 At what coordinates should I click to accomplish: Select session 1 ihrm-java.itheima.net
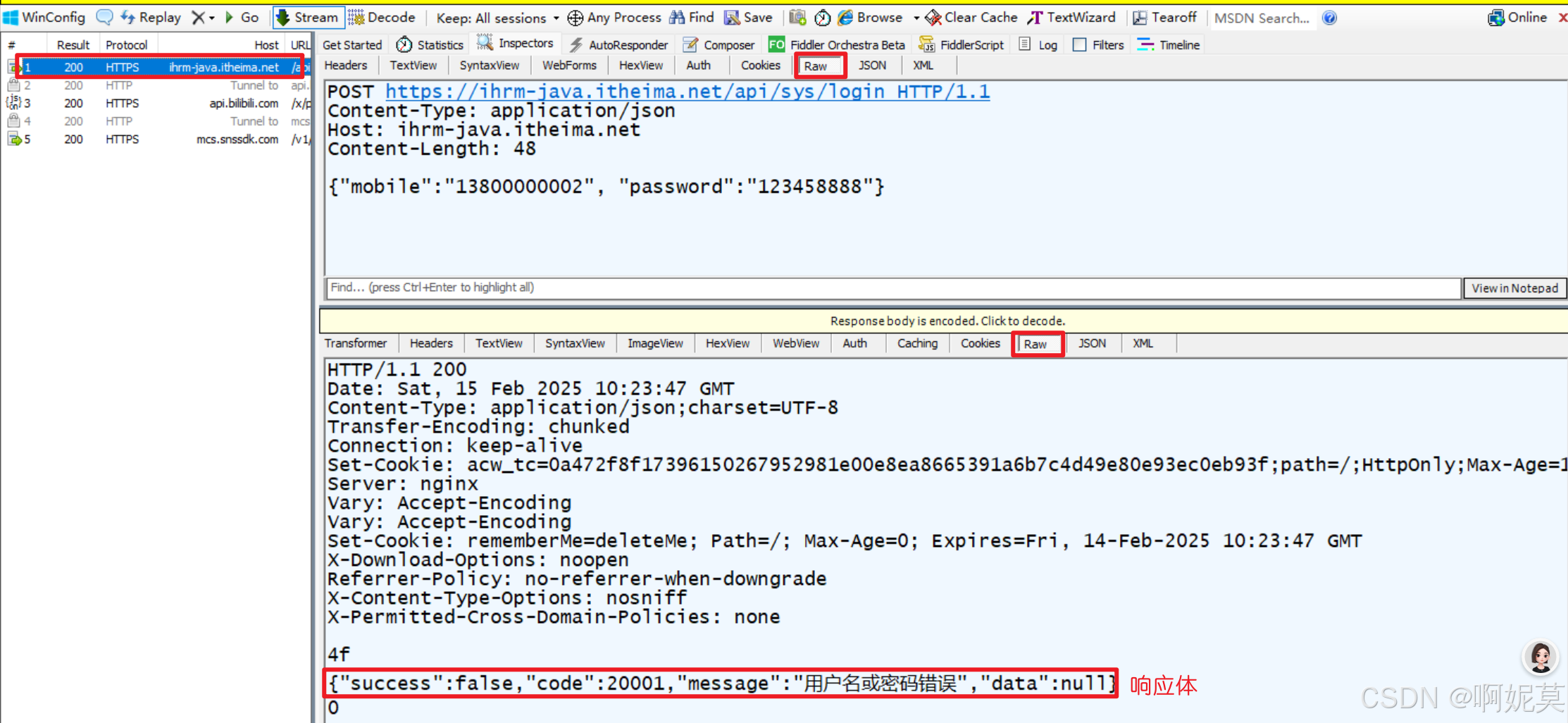156,68
